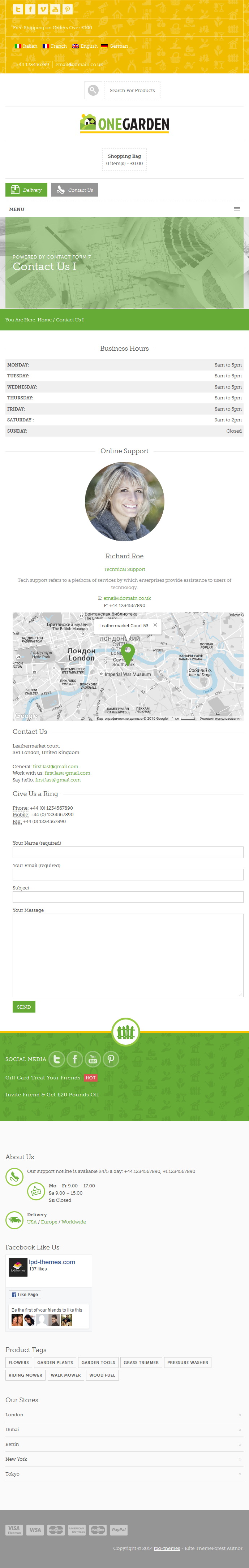The height and width of the screenshot is (1568, 249).
Task: Click the search magnifier icon
Action: [93, 90]
